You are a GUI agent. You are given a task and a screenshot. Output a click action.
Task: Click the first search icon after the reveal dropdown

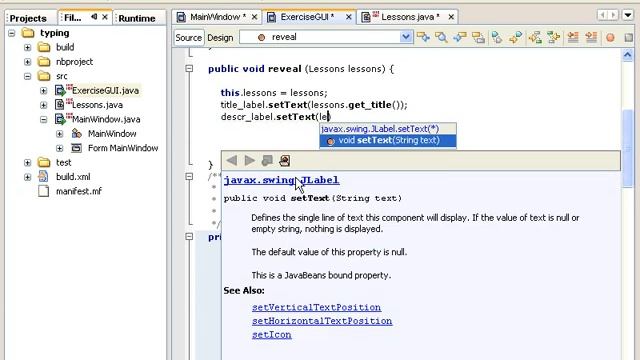[423, 37]
